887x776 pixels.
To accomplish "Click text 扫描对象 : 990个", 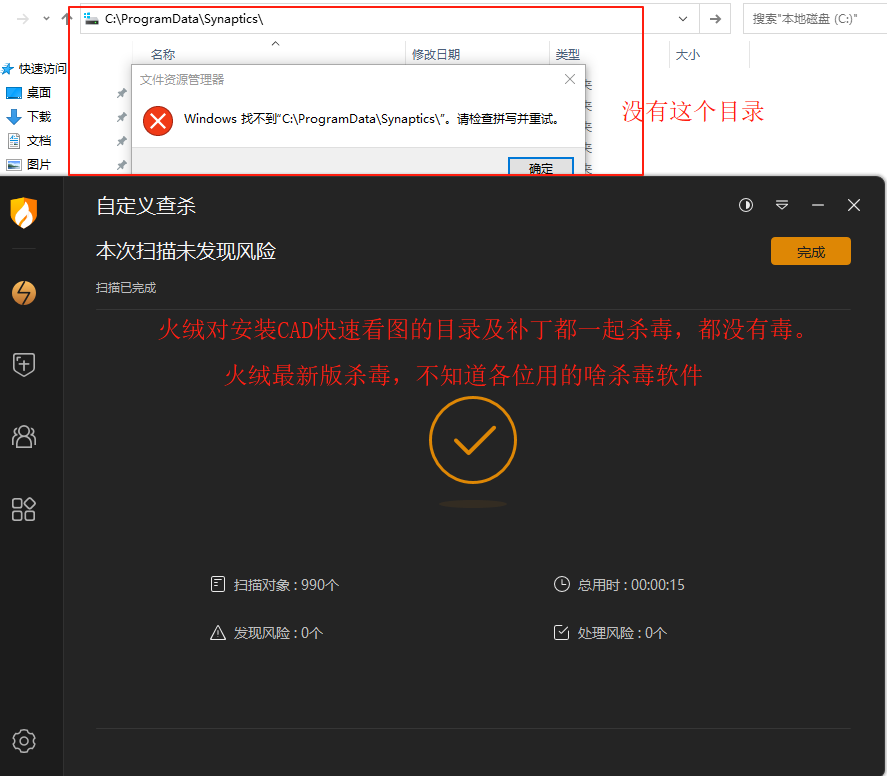I will coord(286,585).
